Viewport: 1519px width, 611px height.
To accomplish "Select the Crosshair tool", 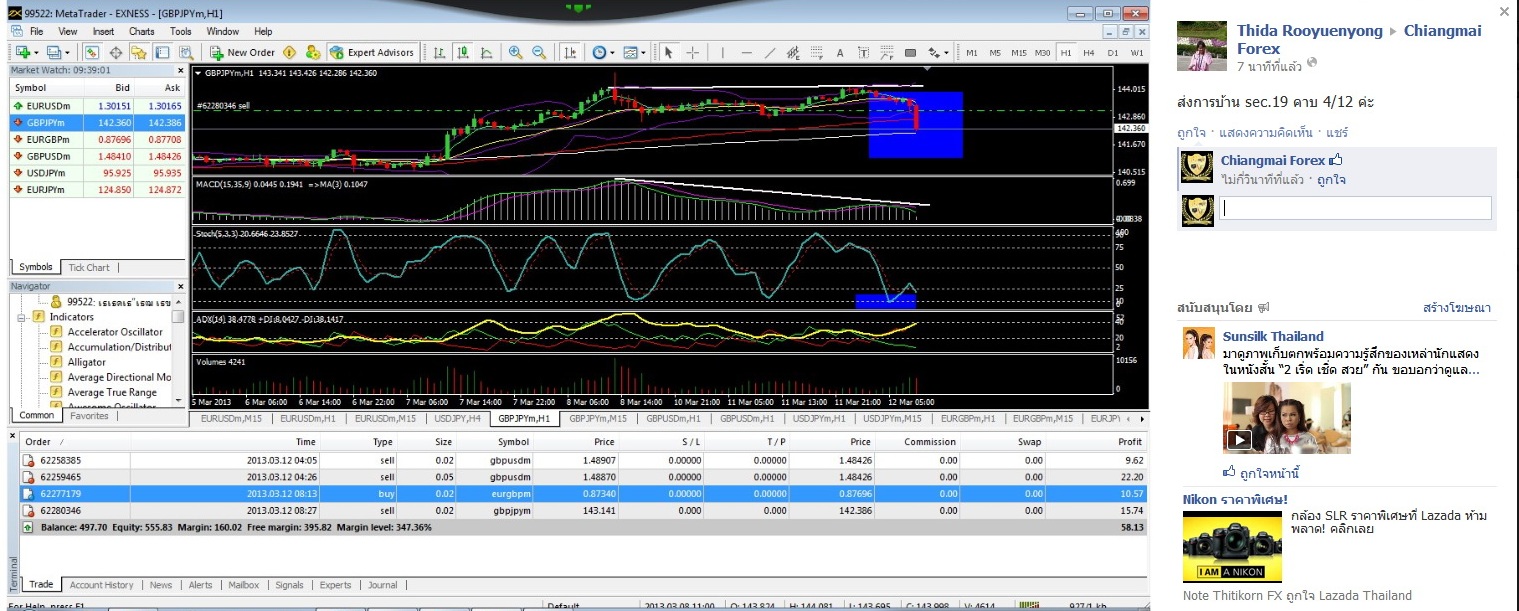I will pyautogui.click(x=692, y=52).
